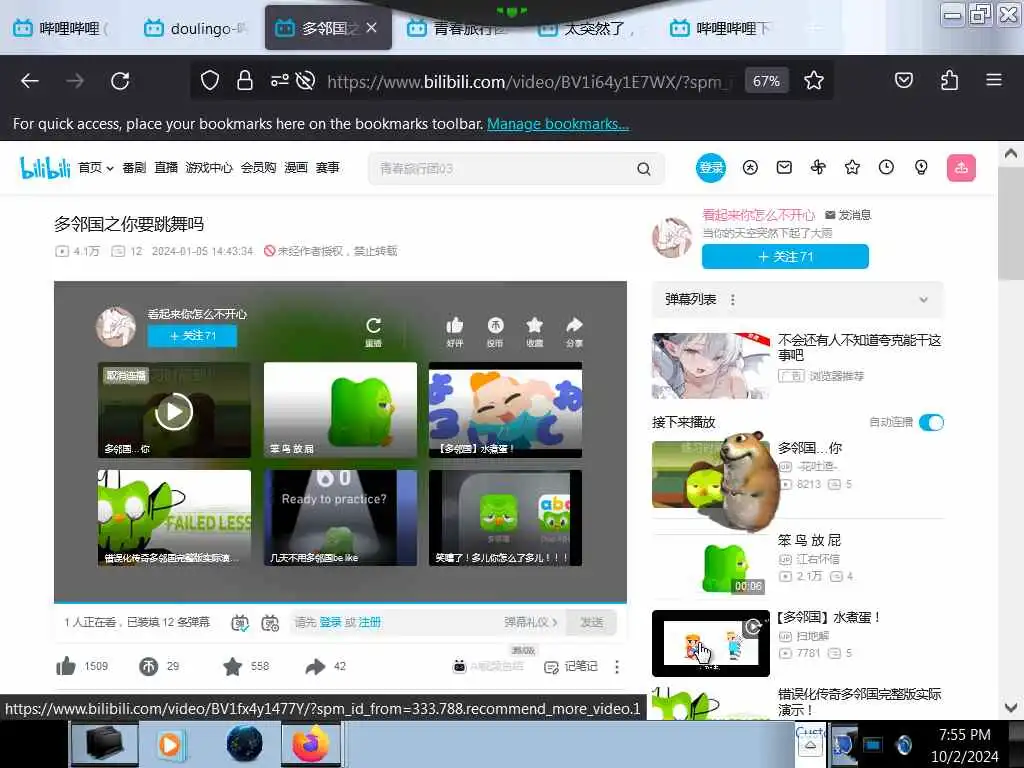Open the dynamics fan icon in header
This screenshot has height=768, width=1024.
(x=818, y=168)
